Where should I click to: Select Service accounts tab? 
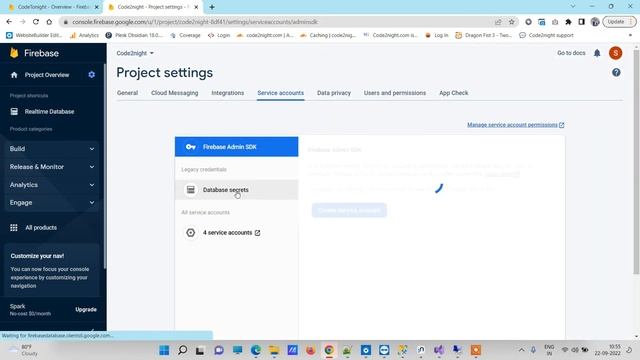(280, 93)
